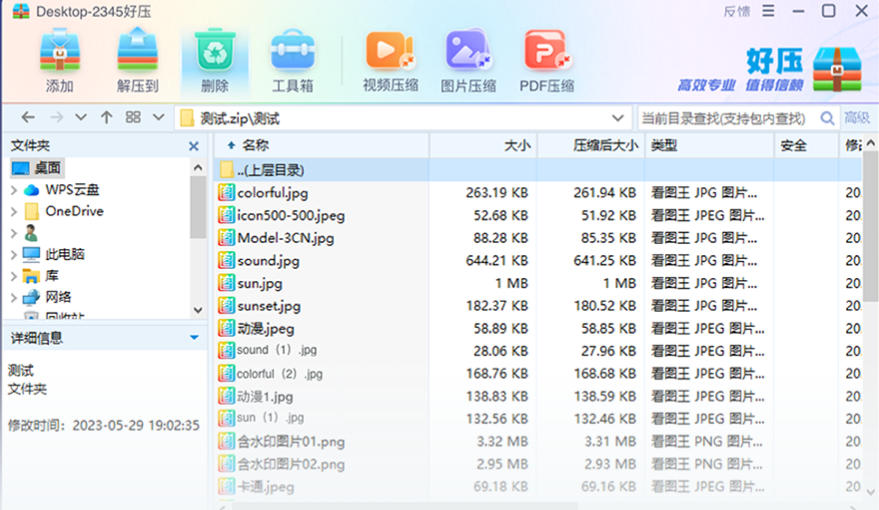Click the address bar path 测试.zip\测试
This screenshot has width=879, height=510.
tap(240, 118)
